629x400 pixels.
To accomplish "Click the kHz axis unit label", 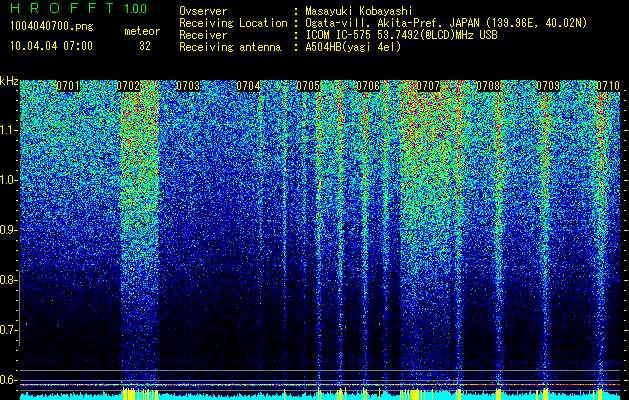I will pyautogui.click(x=9, y=81).
